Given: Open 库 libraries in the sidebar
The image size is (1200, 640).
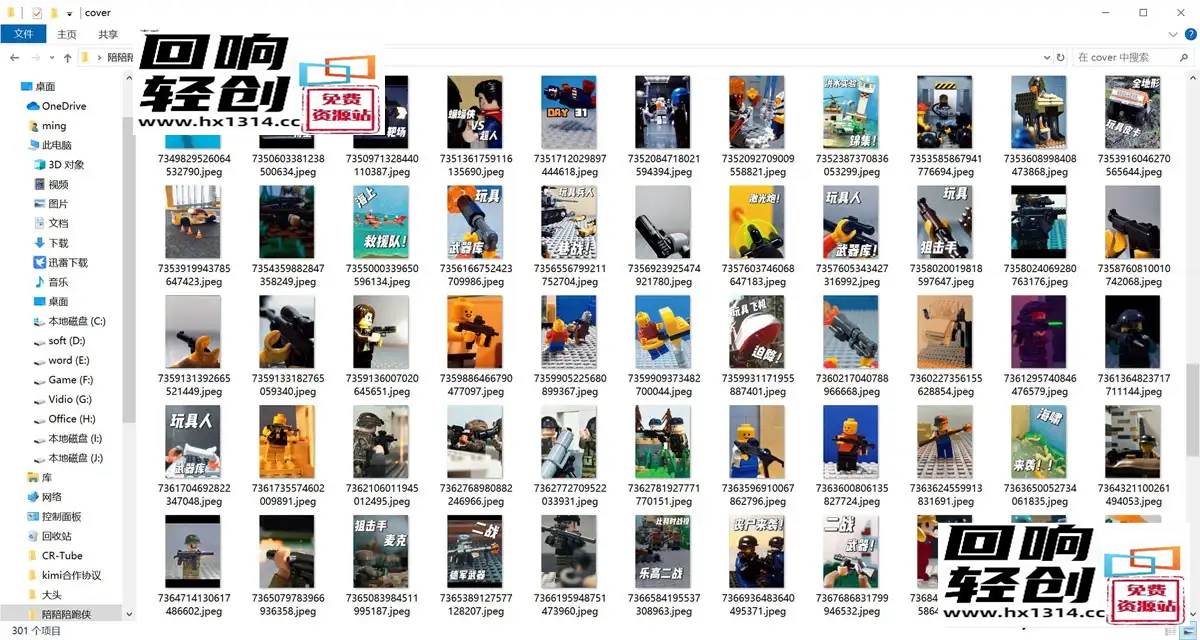Looking at the screenshot, I should [x=47, y=477].
